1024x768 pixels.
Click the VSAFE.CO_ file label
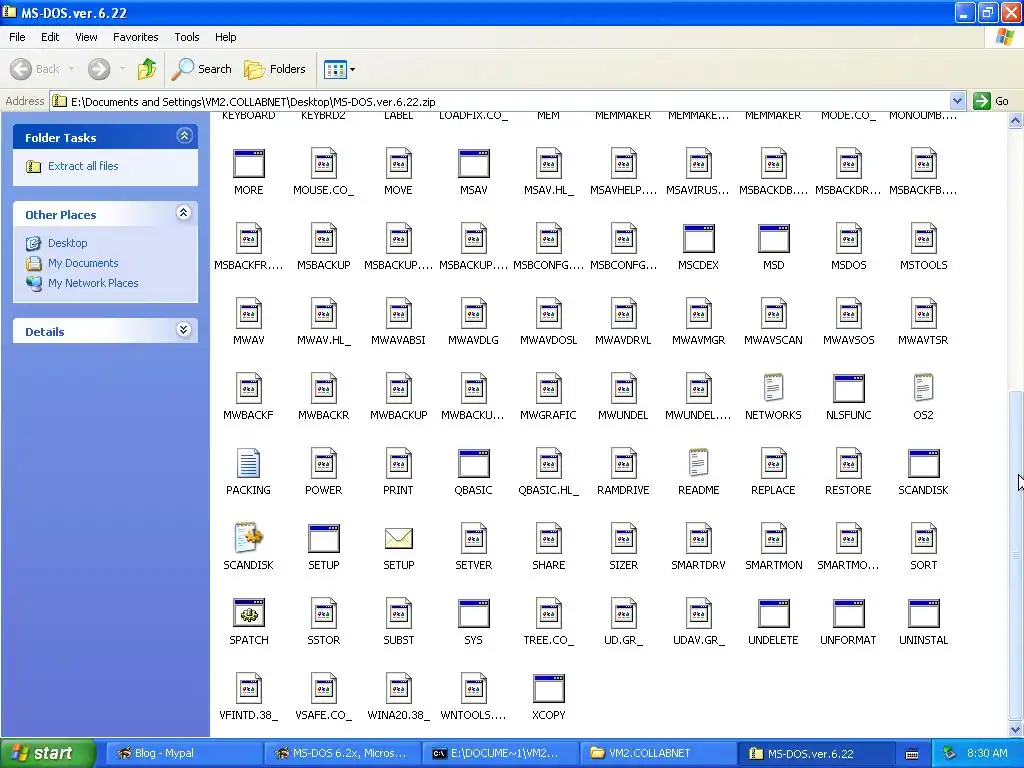[323, 715]
